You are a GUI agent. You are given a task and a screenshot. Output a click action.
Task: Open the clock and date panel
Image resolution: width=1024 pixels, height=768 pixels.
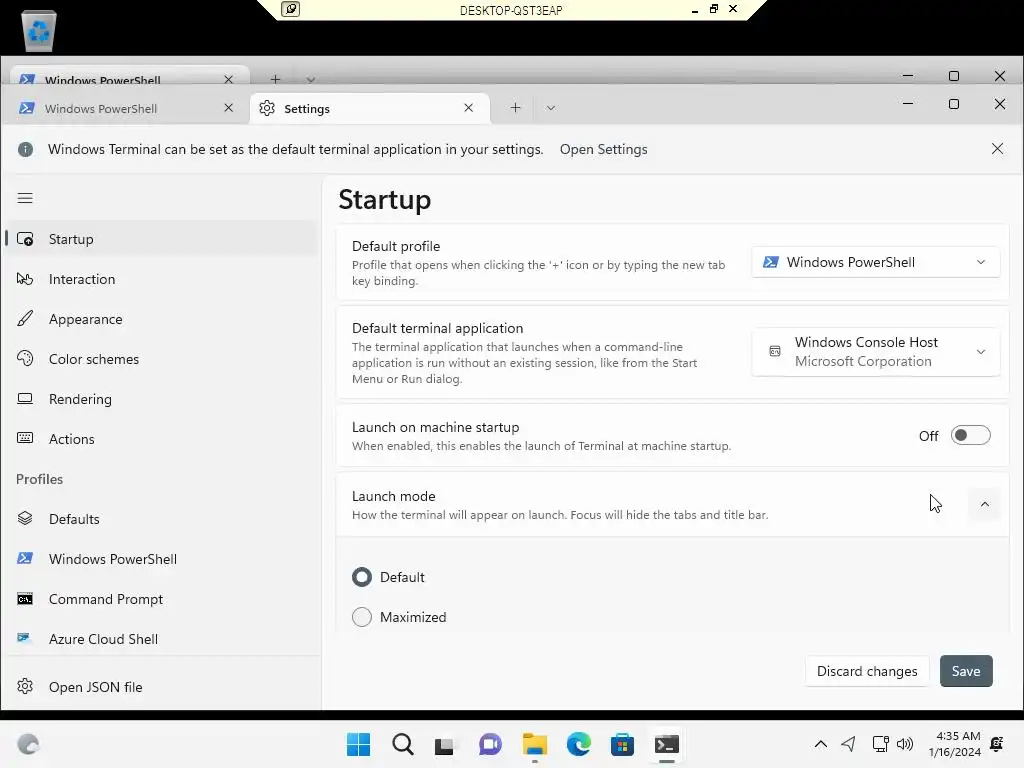point(955,744)
